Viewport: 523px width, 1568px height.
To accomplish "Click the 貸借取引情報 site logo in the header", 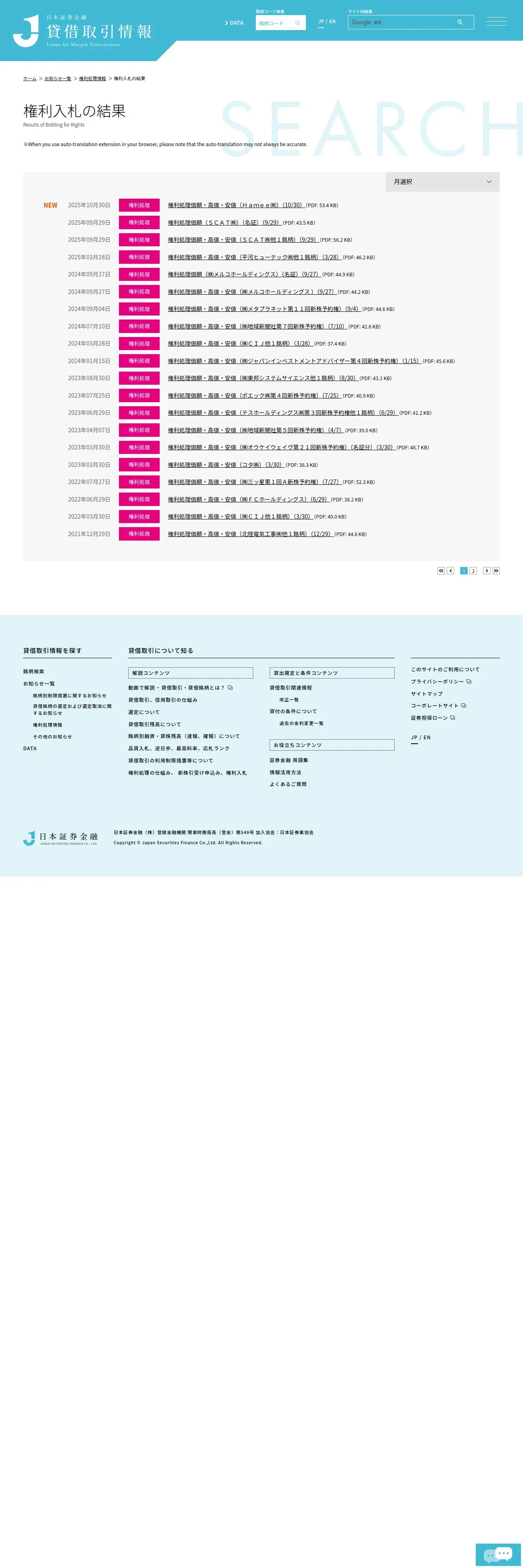I will 82,31.
